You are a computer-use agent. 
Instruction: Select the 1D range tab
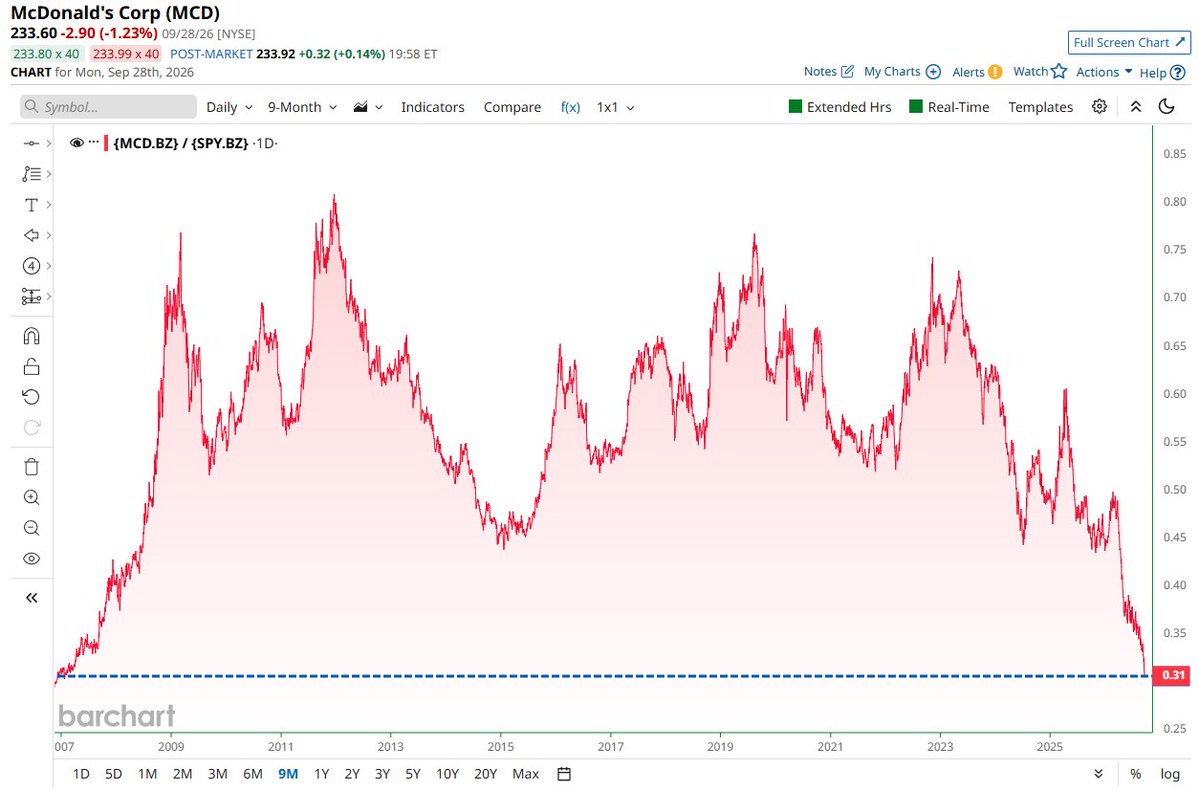click(81, 774)
